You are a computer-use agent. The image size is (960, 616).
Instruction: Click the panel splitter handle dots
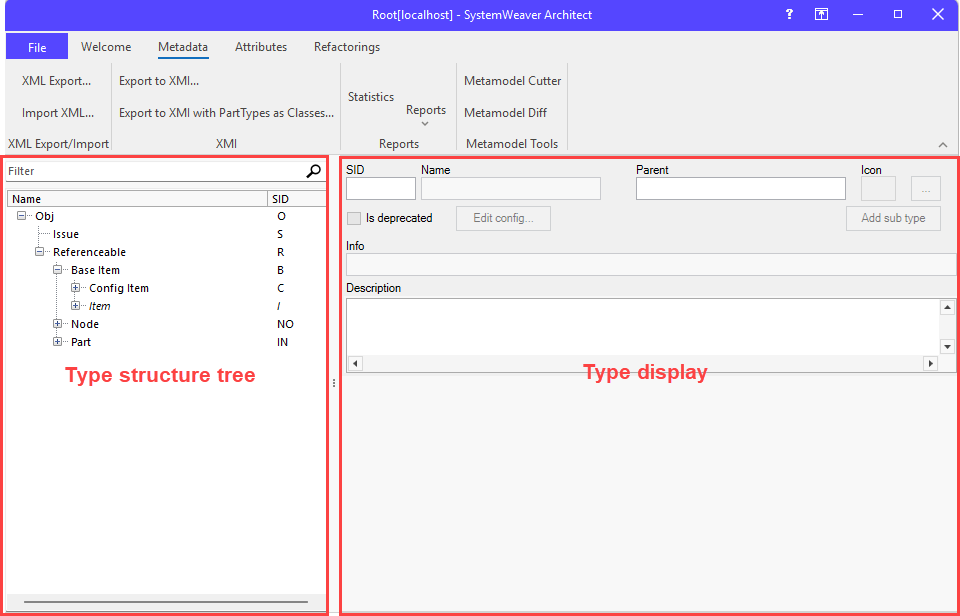click(334, 383)
